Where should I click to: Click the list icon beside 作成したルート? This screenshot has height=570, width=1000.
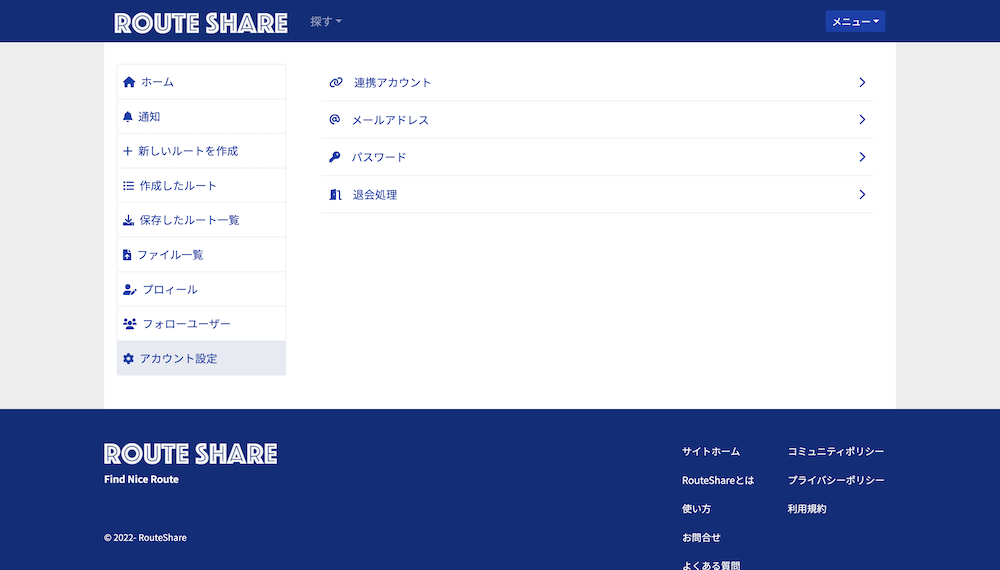(x=128, y=186)
